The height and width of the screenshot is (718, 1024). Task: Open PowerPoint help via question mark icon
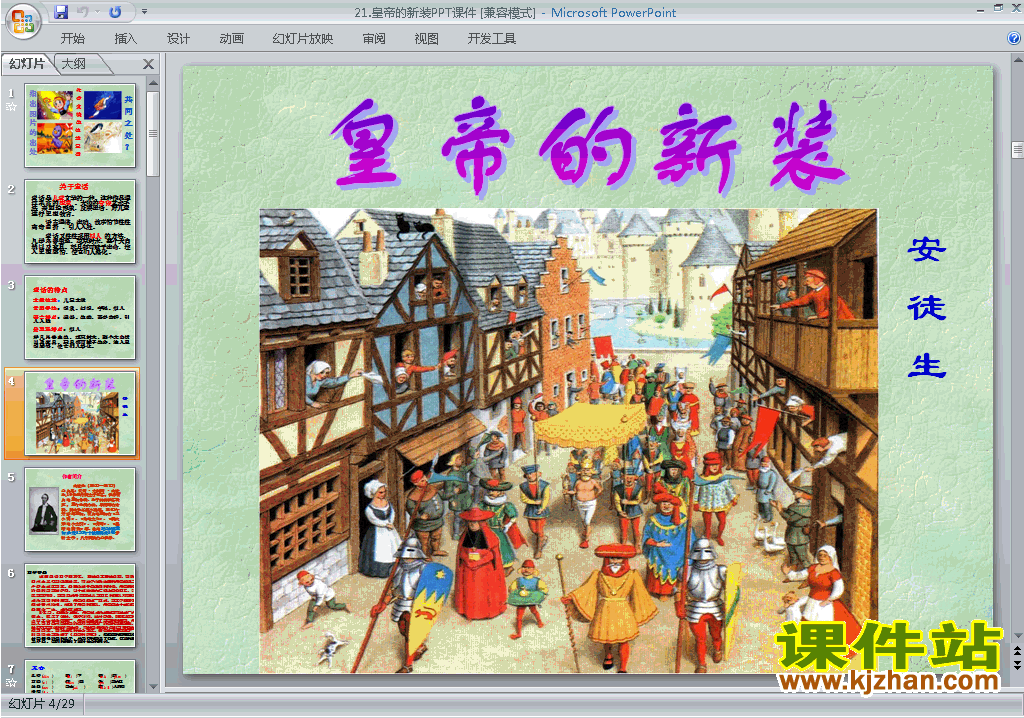(x=1014, y=39)
